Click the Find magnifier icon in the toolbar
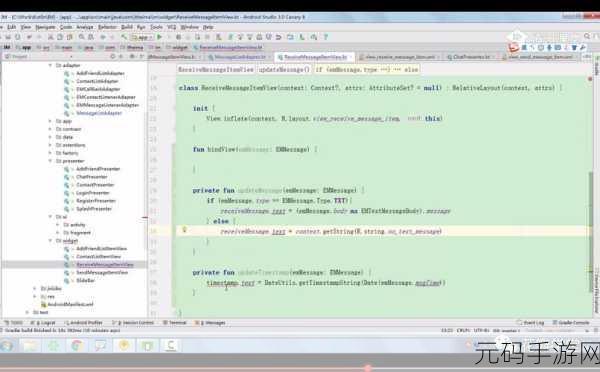 point(82,37)
